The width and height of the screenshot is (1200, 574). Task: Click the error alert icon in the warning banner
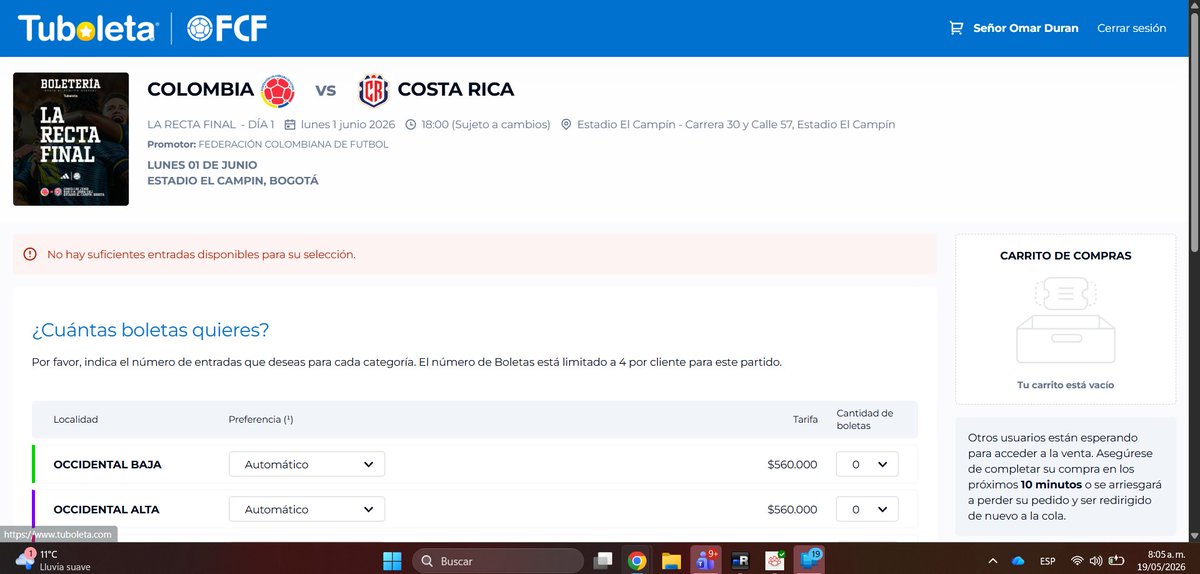pyautogui.click(x=30, y=254)
